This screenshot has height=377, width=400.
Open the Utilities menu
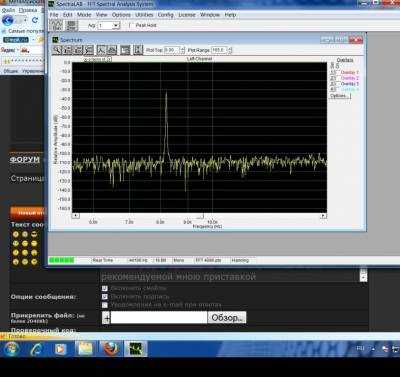144,15
